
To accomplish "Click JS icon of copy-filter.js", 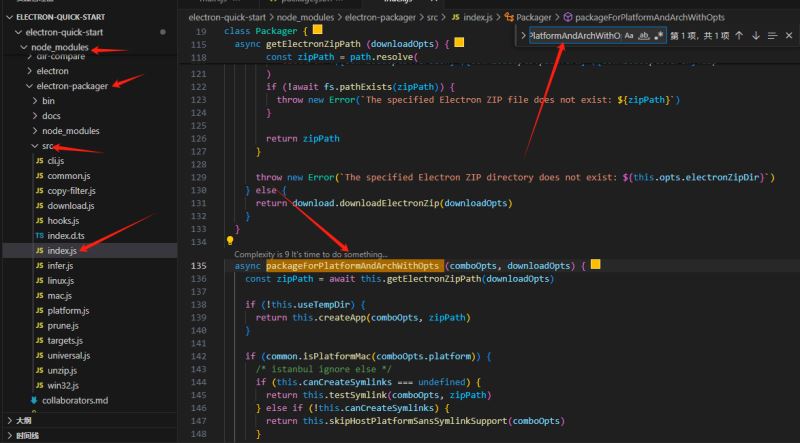I will tap(40, 191).
